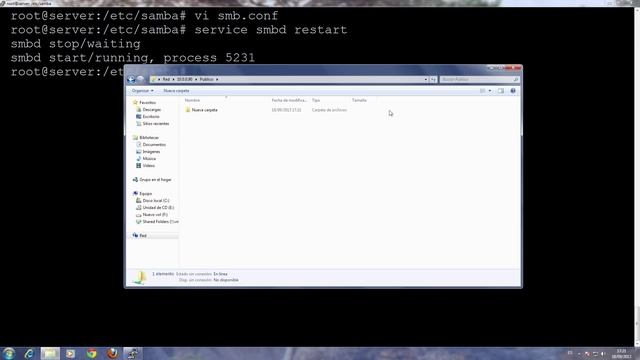The image size is (640, 360).
Task: Go back with the Explorer back arrow
Action: [x=131, y=79]
